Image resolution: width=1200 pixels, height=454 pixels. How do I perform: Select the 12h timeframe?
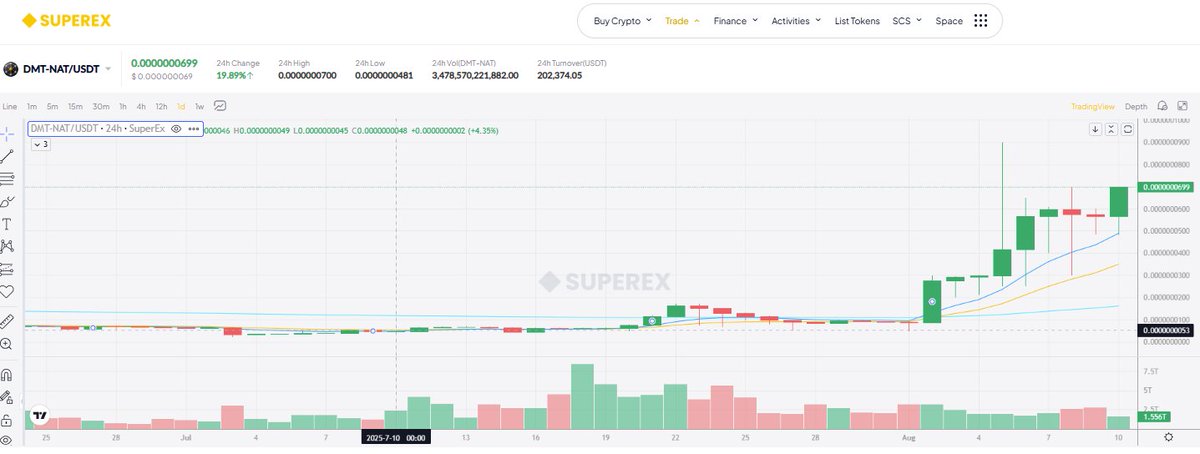[161, 106]
